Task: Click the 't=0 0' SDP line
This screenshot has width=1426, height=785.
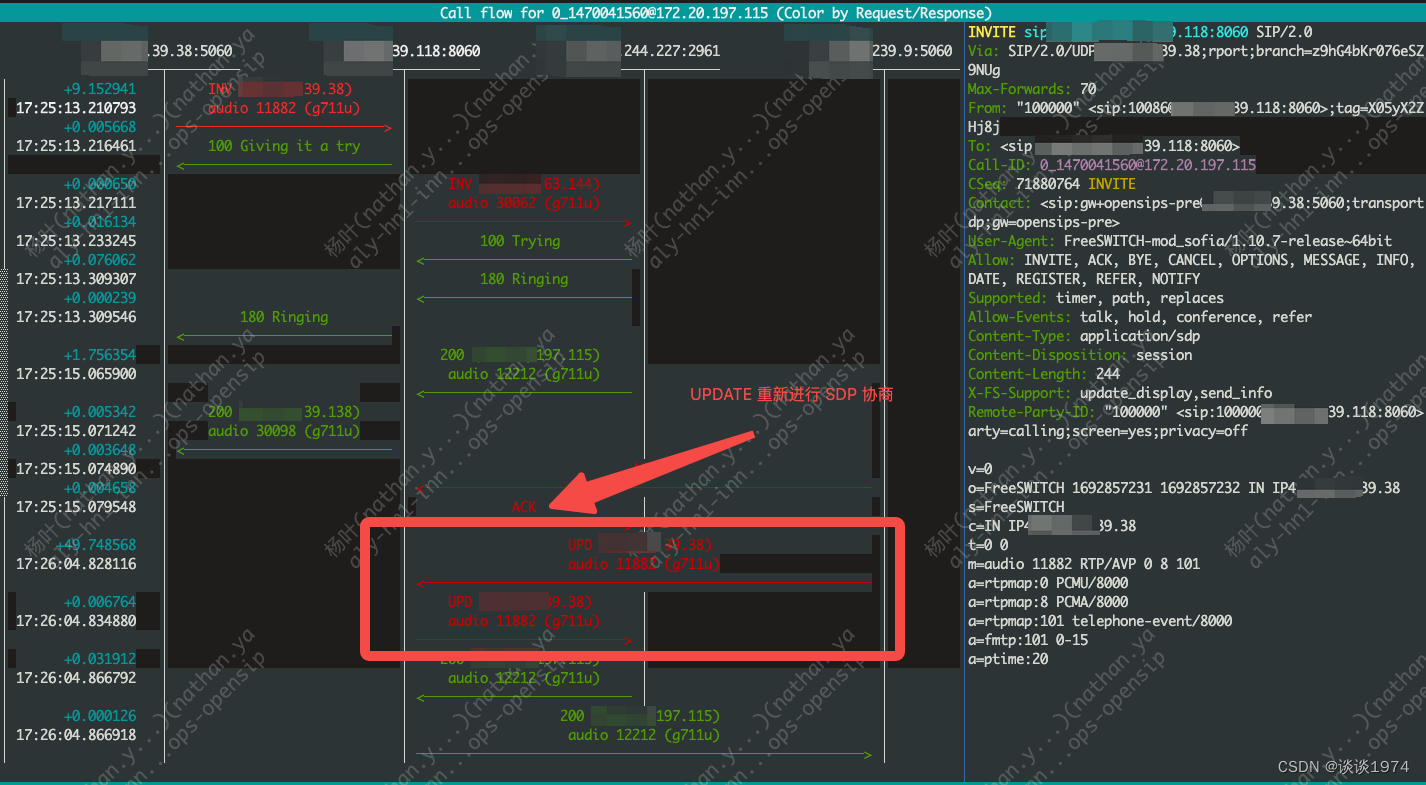Action: coord(988,545)
